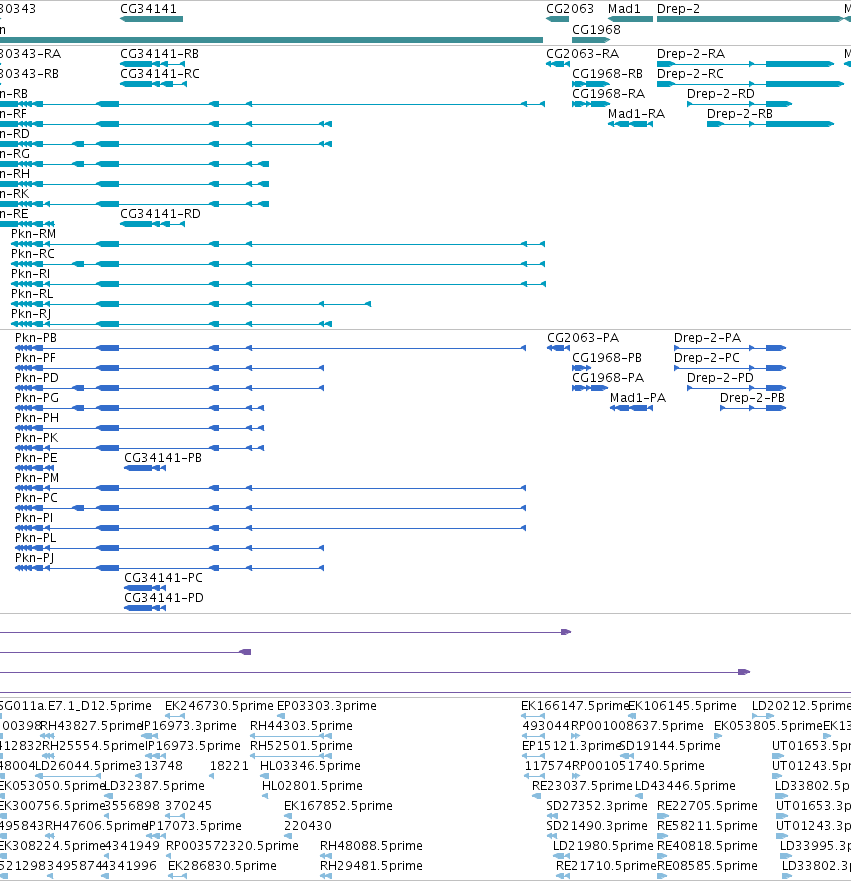The height and width of the screenshot is (881, 851).
Task: Open protein CG34141-PD
Action: [164, 598]
